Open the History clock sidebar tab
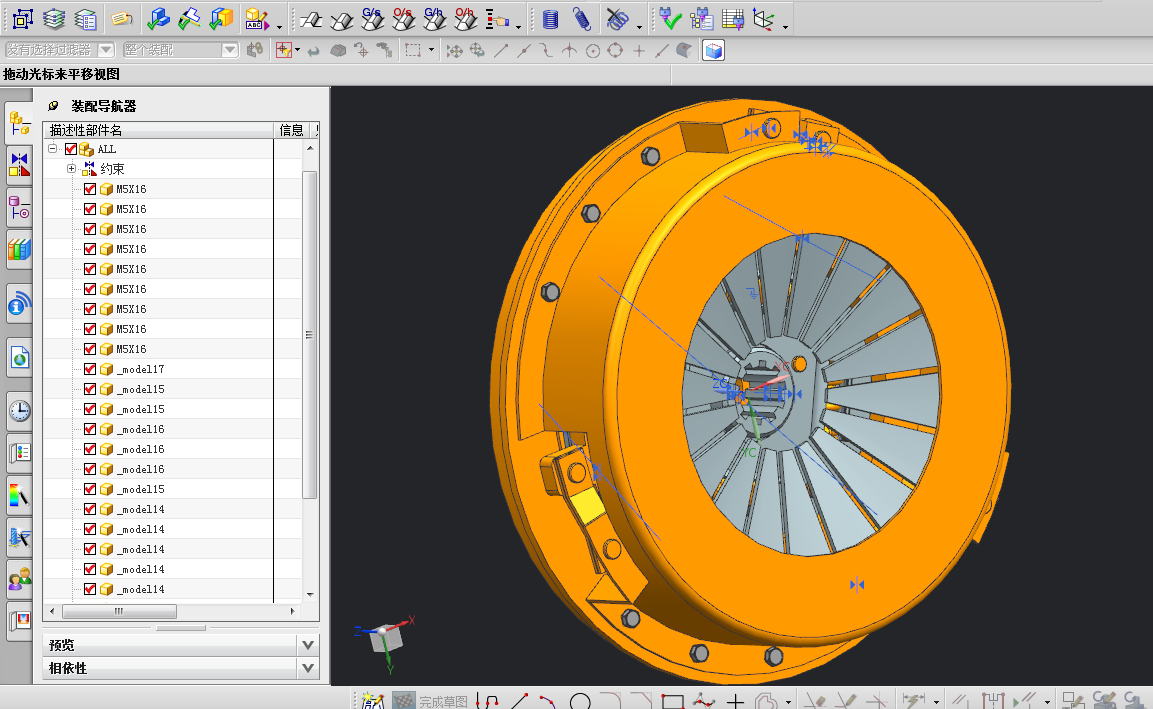 pos(19,410)
